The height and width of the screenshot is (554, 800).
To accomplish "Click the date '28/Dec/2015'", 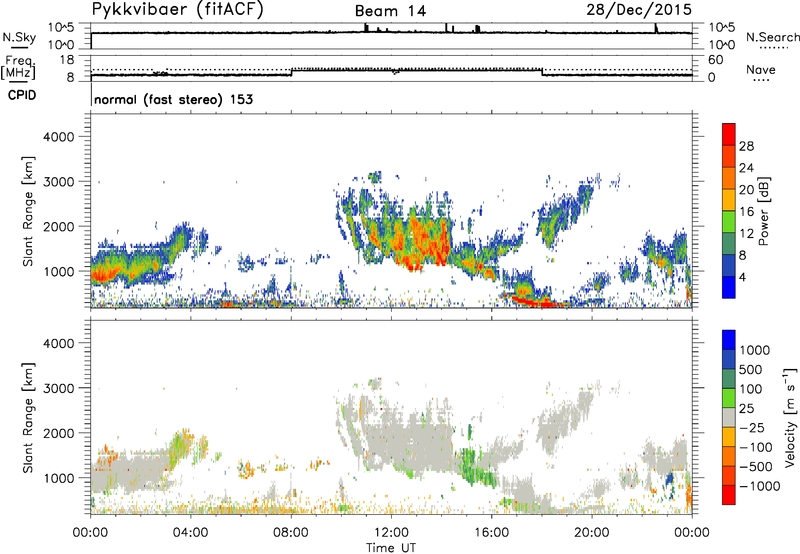I will (x=639, y=9).
